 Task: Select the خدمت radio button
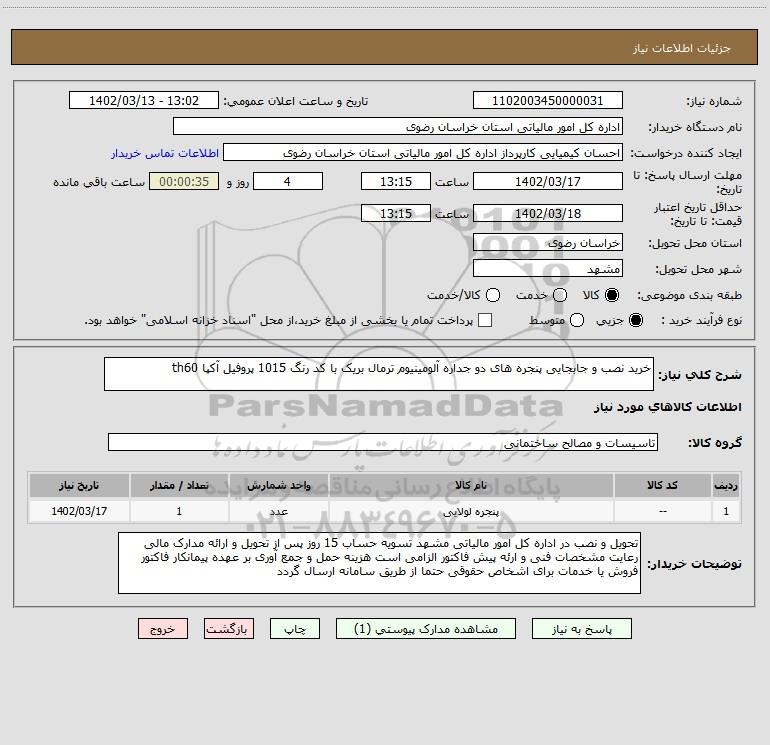click(x=560, y=295)
